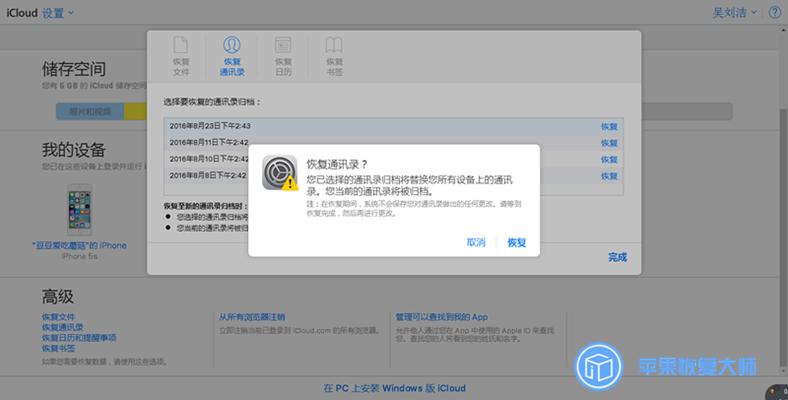Open 管理可以查找到我的 App link
This screenshot has width=788, height=400.
[441, 317]
